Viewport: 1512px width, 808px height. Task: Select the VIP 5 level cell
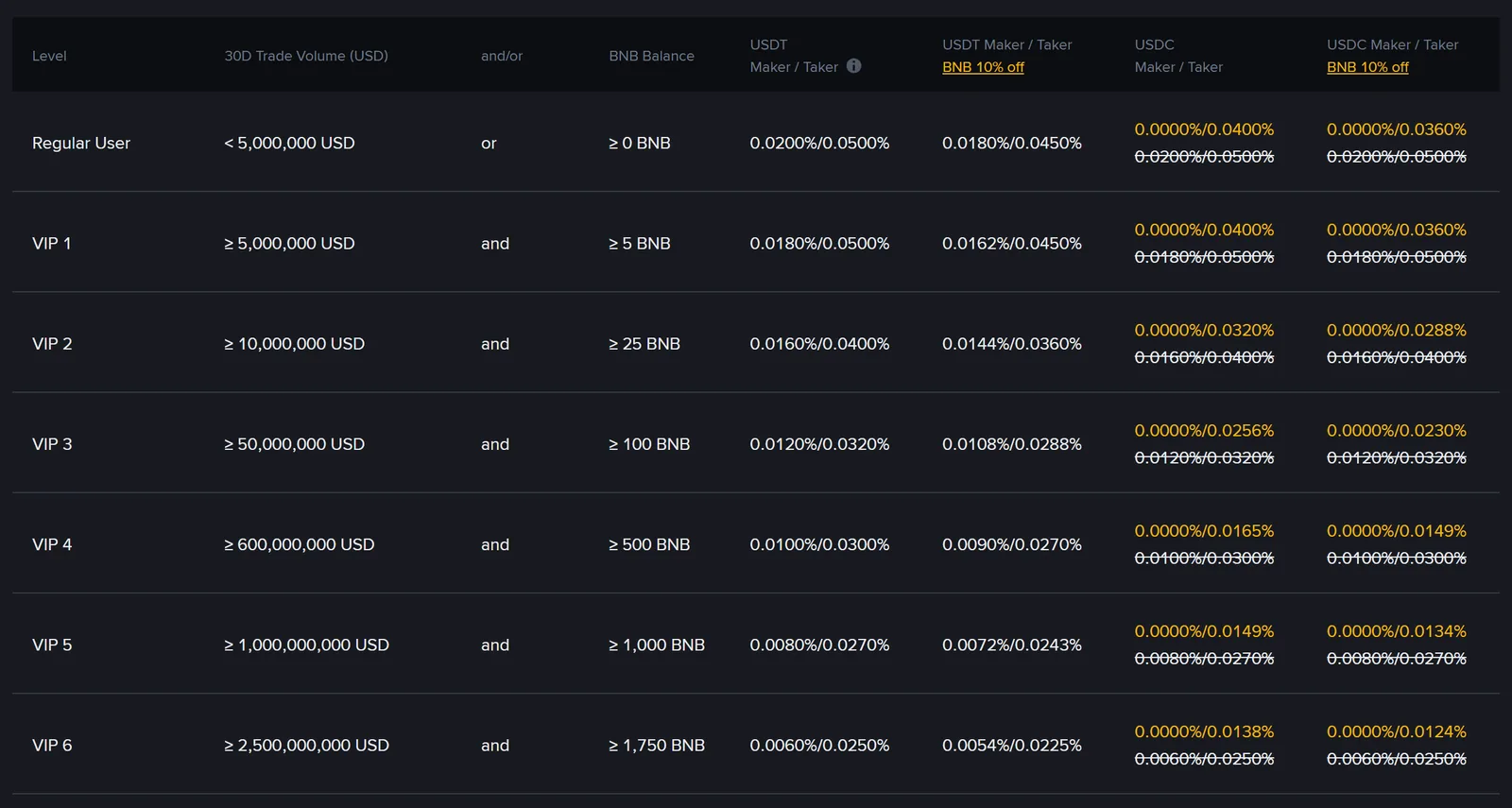point(52,645)
